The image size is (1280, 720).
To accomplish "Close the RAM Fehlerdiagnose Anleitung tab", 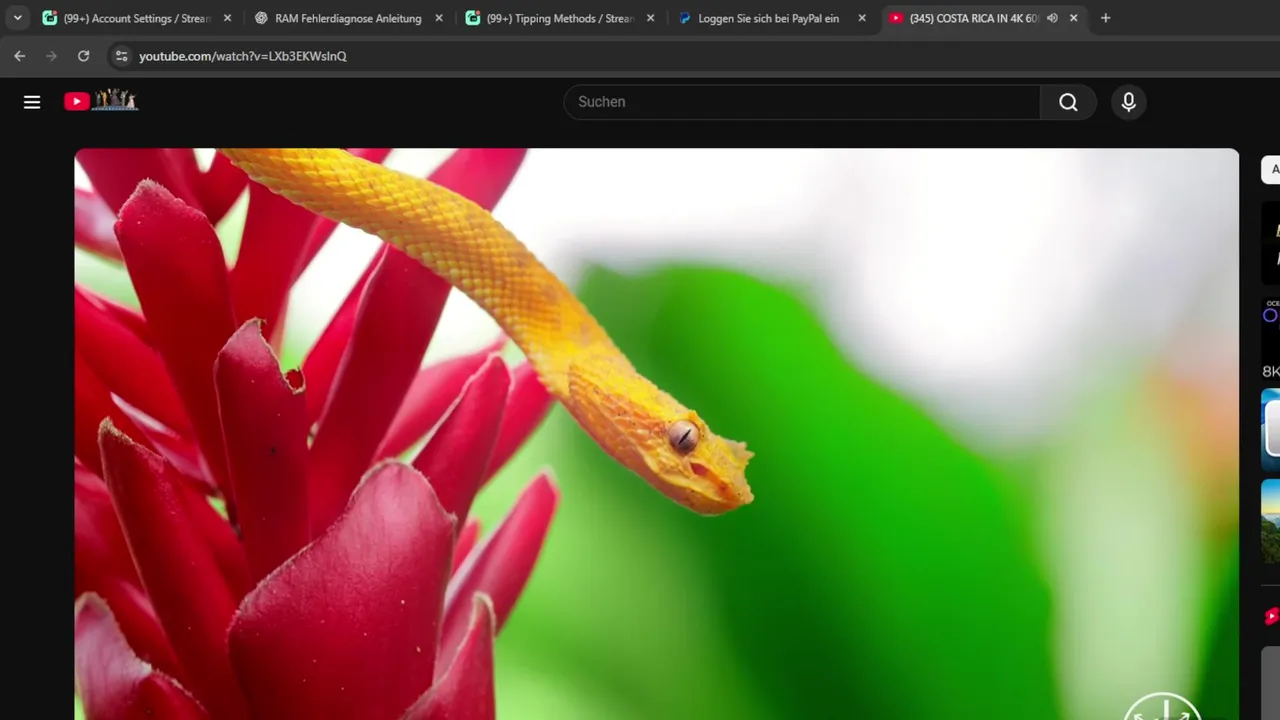I will [439, 18].
